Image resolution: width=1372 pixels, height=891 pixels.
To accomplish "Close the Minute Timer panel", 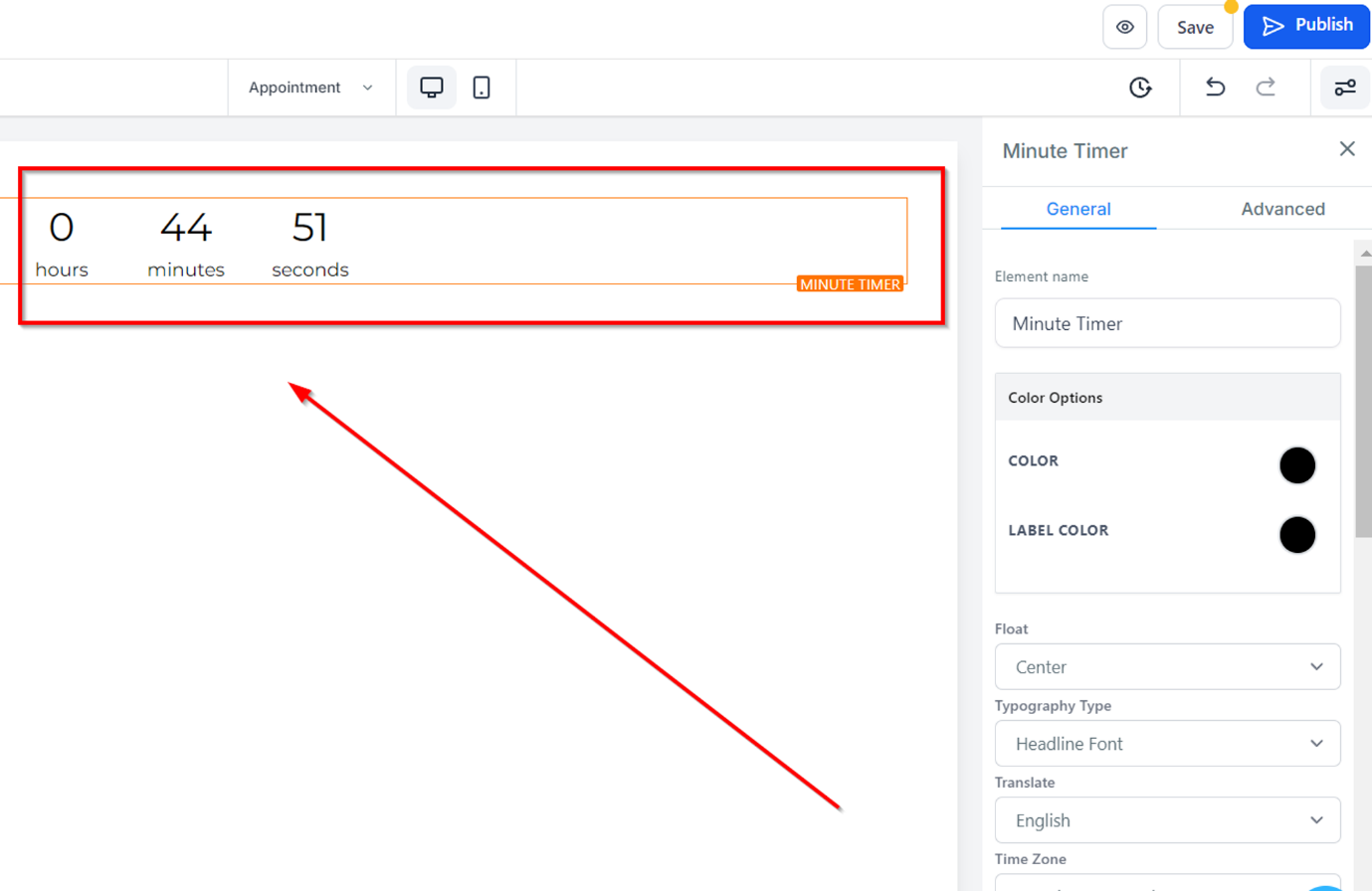I will click(x=1347, y=149).
